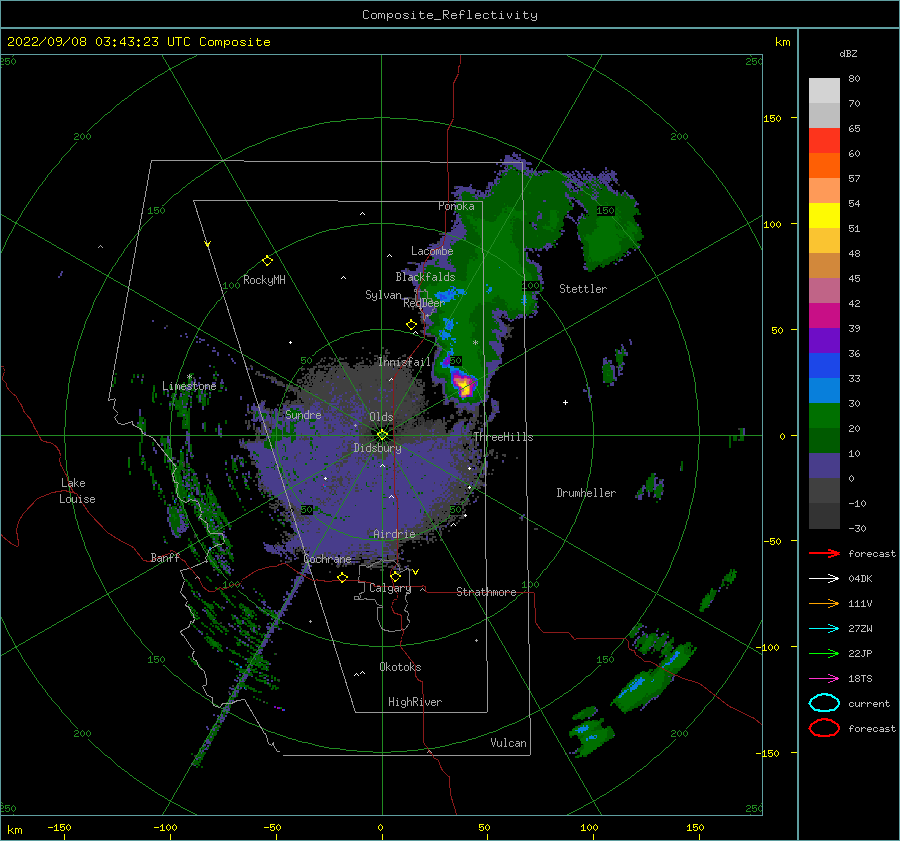Screen dimensions: 900x841
Task: Click the yellow diamond marker beside RockyMH
Action: click(267, 261)
